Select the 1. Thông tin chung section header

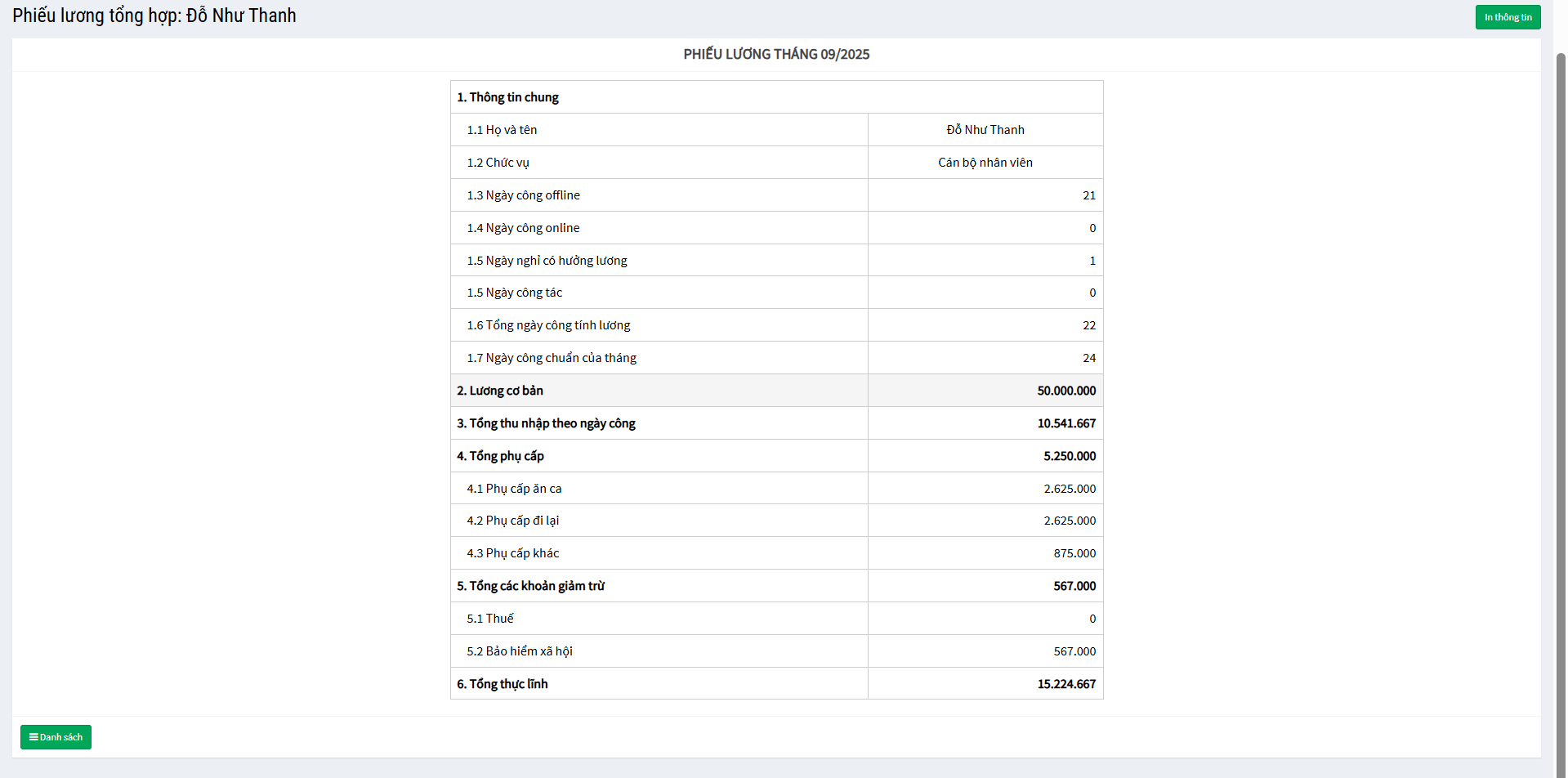(x=507, y=97)
